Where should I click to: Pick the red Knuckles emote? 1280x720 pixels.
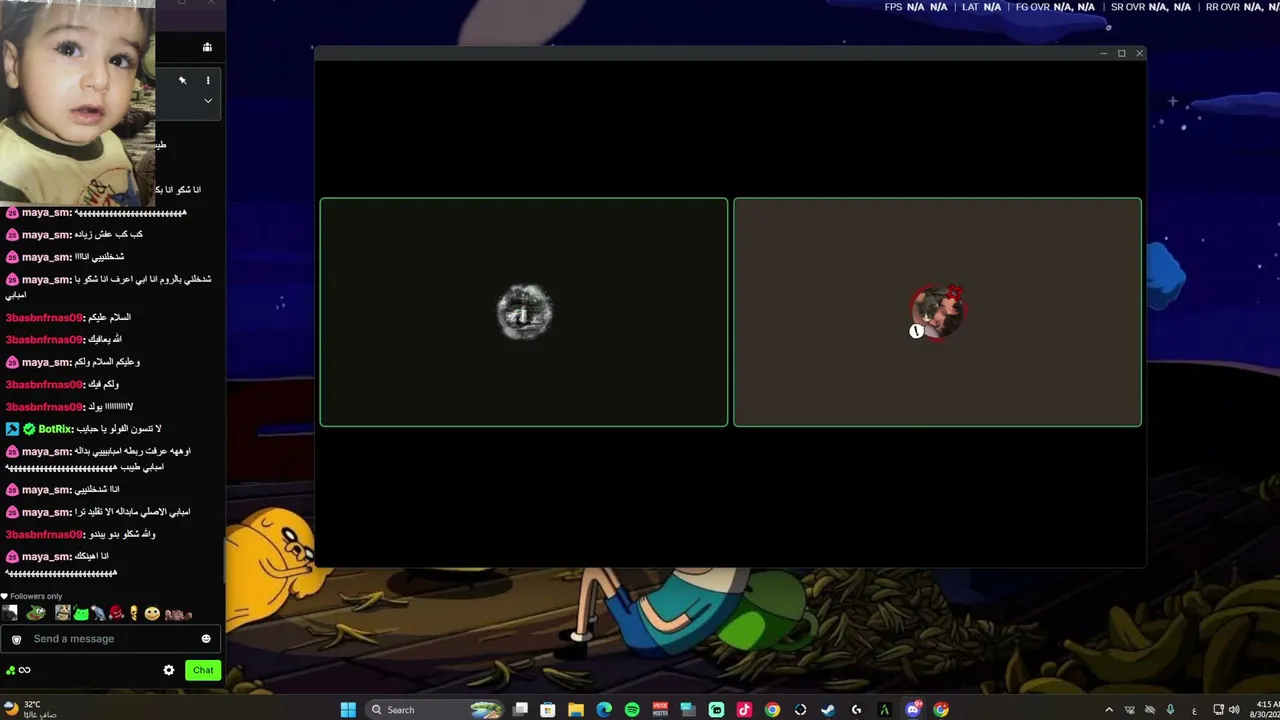[116, 613]
